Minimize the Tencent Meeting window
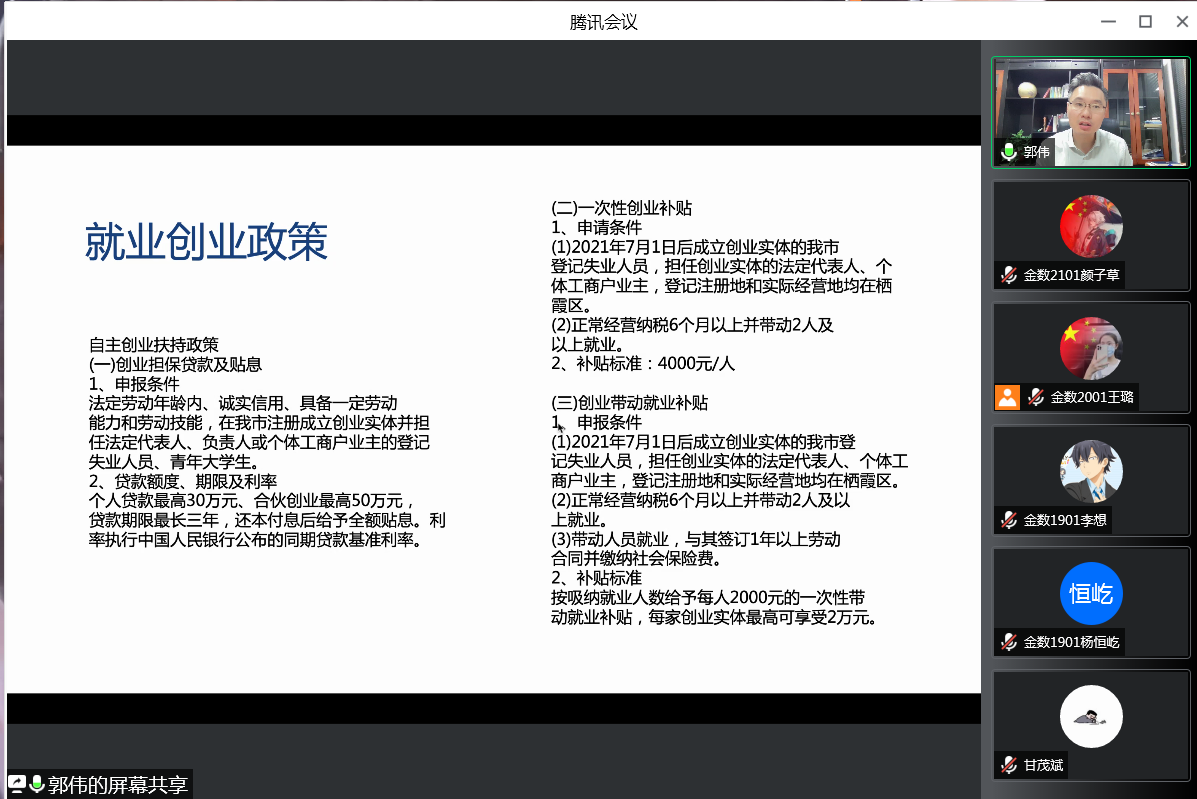1197x799 pixels. click(1108, 21)
